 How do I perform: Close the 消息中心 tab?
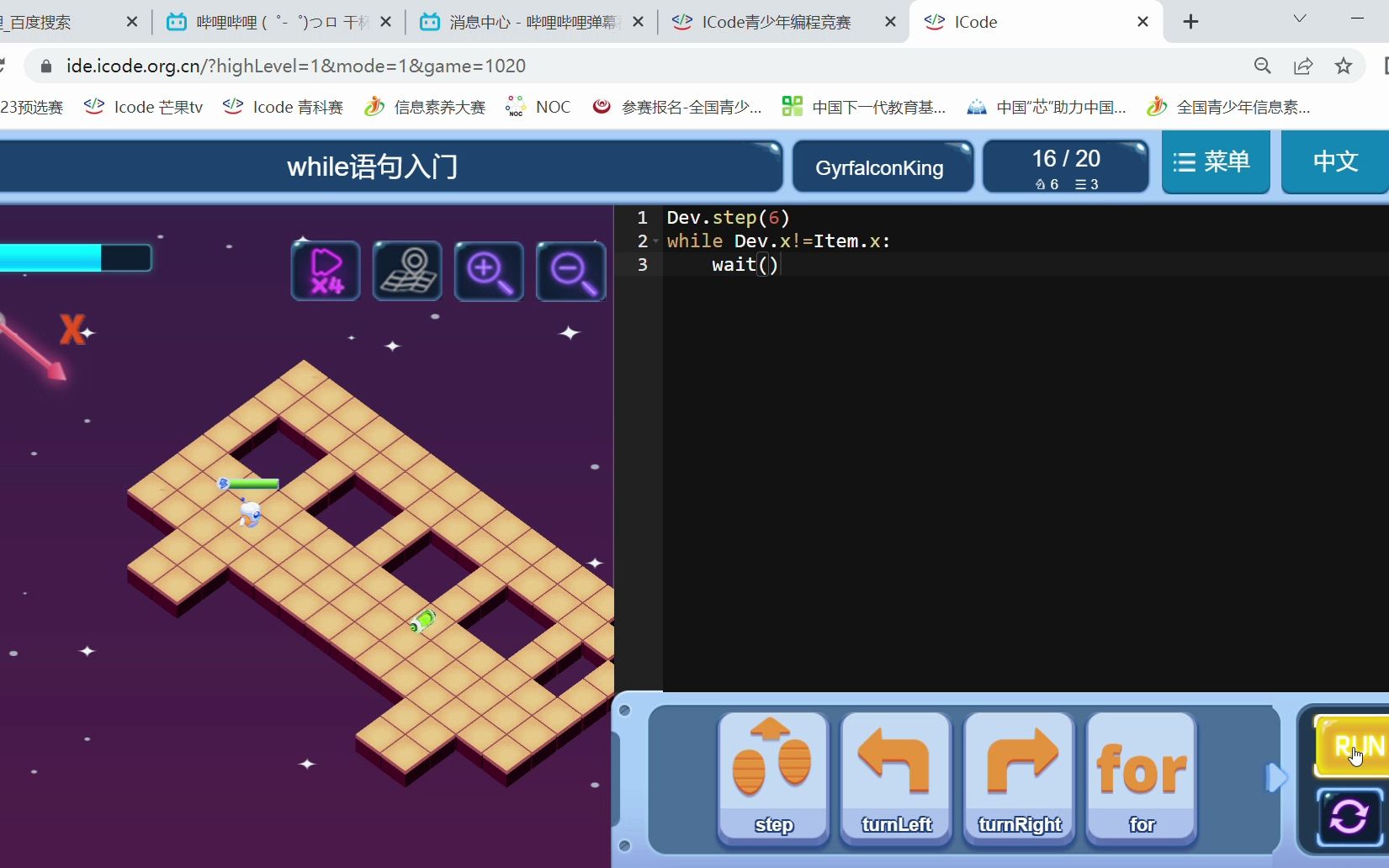click(638, 22)
